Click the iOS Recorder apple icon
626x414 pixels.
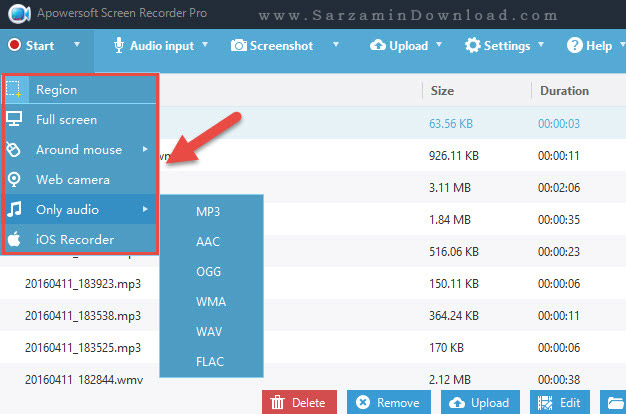[x=14, y=240]
